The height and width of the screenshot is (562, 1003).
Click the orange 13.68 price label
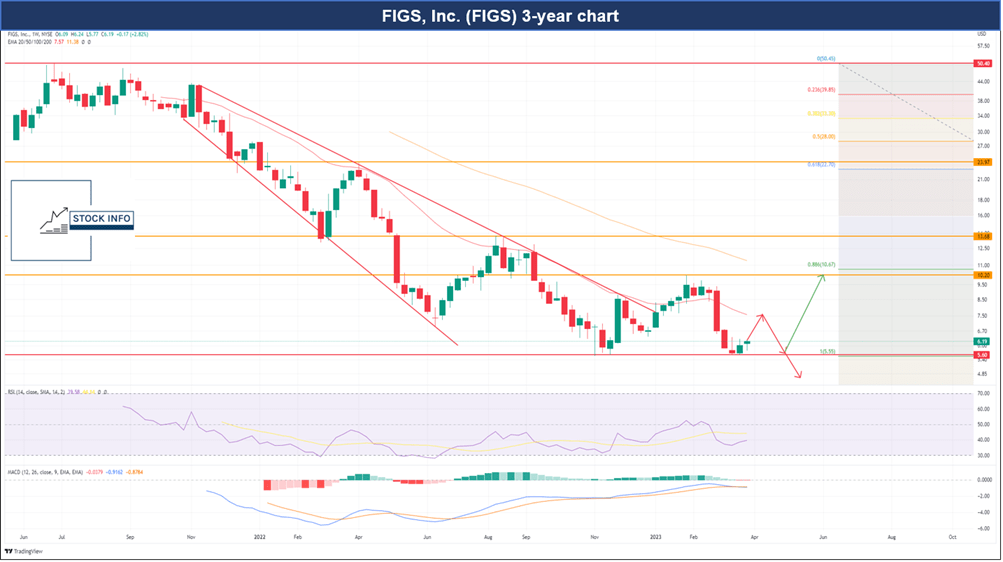coord(983,237)
